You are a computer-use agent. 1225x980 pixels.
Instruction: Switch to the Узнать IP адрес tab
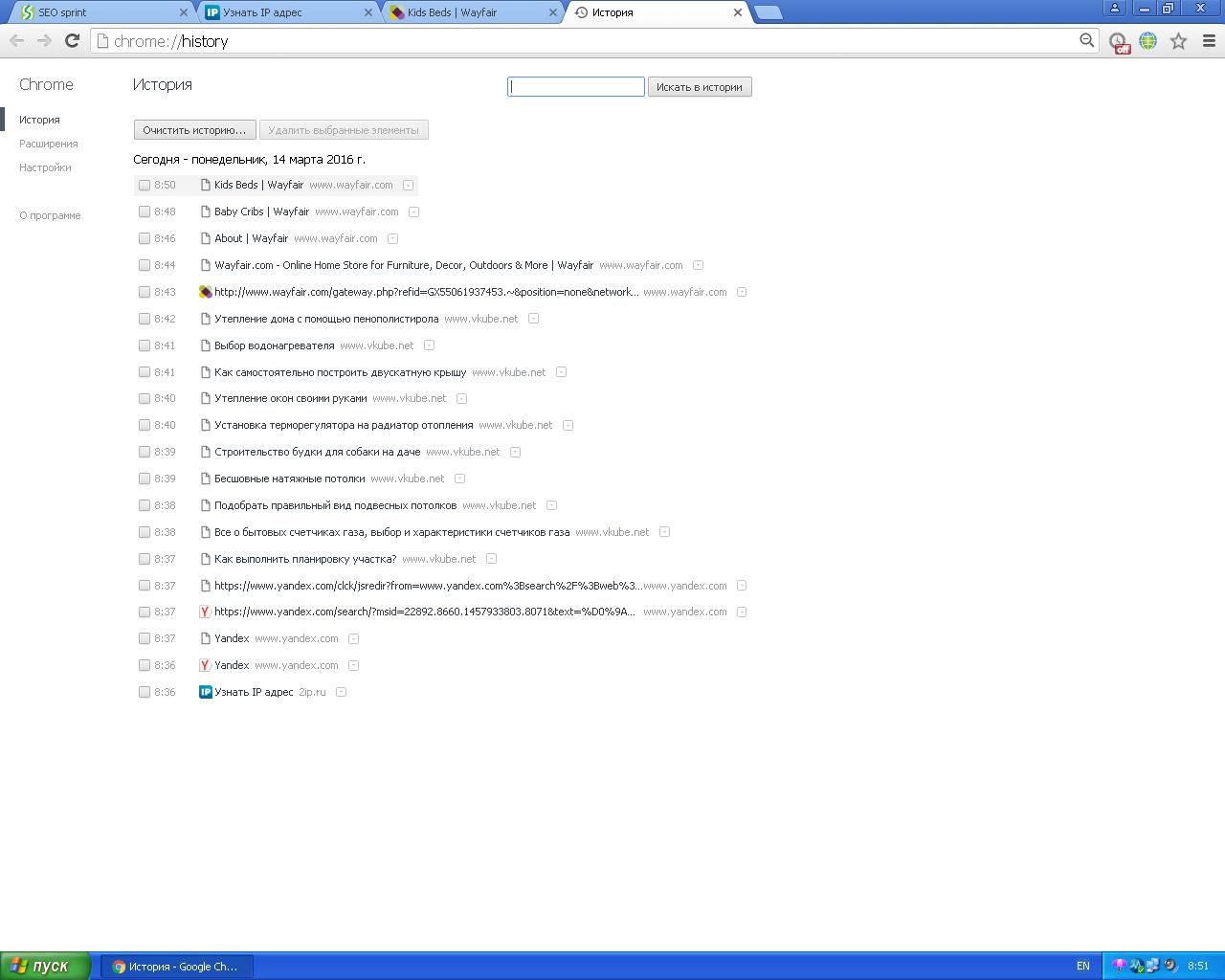[x=287, y=12]
